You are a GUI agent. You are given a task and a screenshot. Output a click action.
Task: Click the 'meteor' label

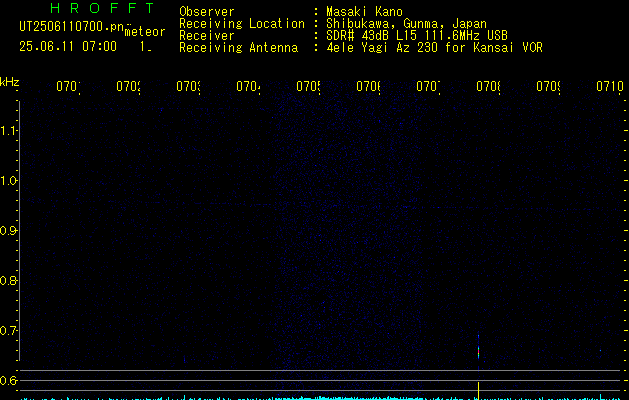[x=145, y=32]
